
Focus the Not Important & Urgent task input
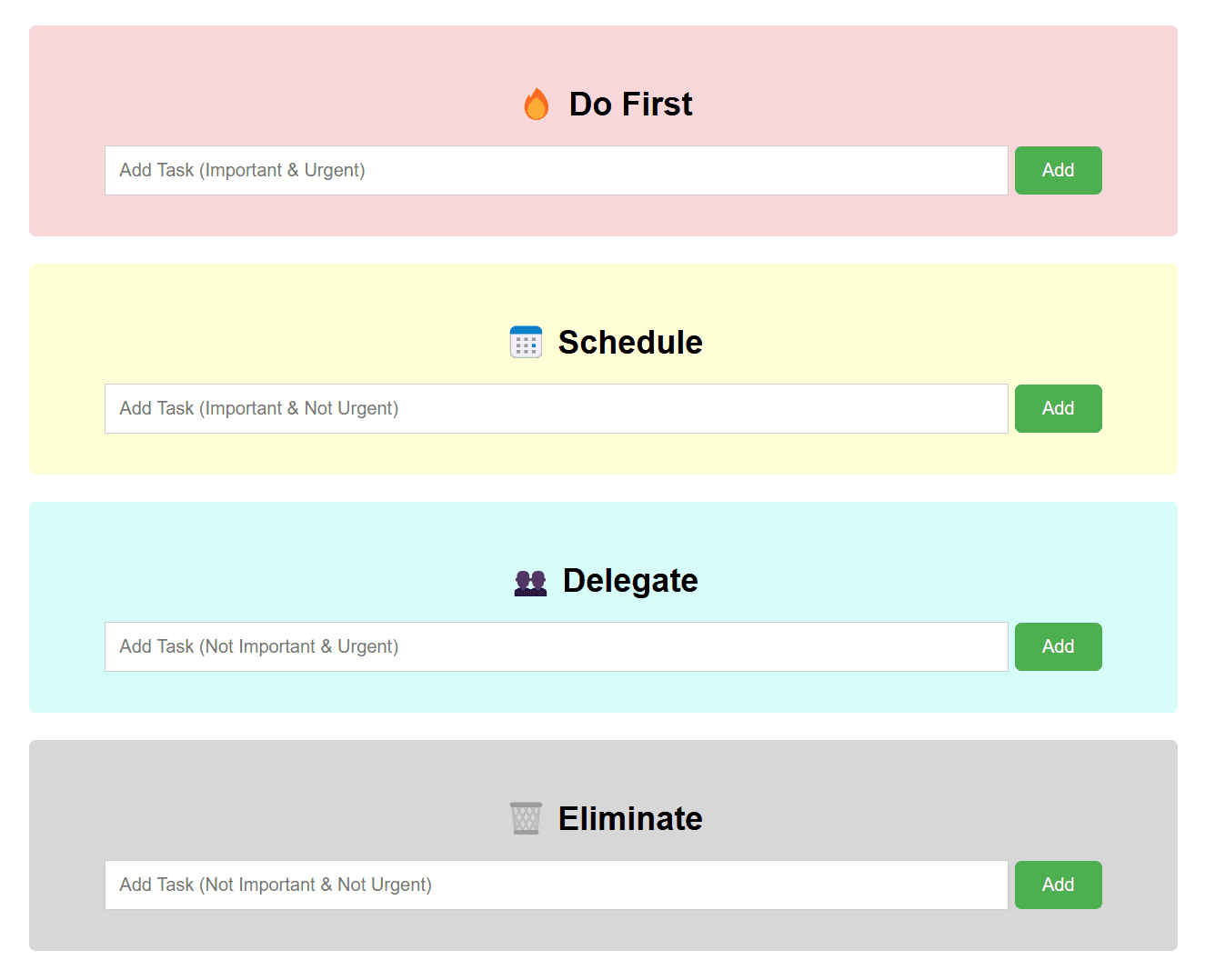tap(556, 646)
